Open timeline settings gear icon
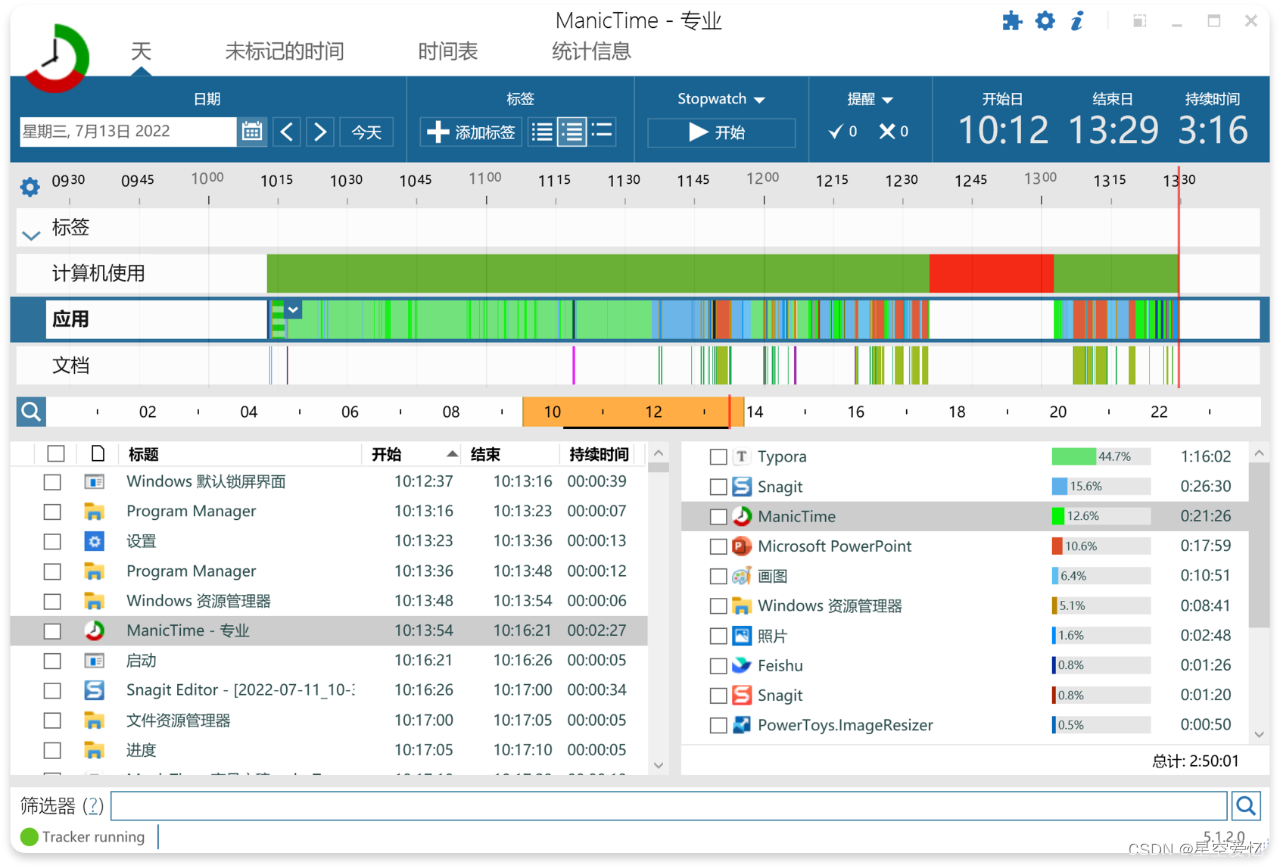1280x868 pixels. pyautogui.click(x=30, y=187)
